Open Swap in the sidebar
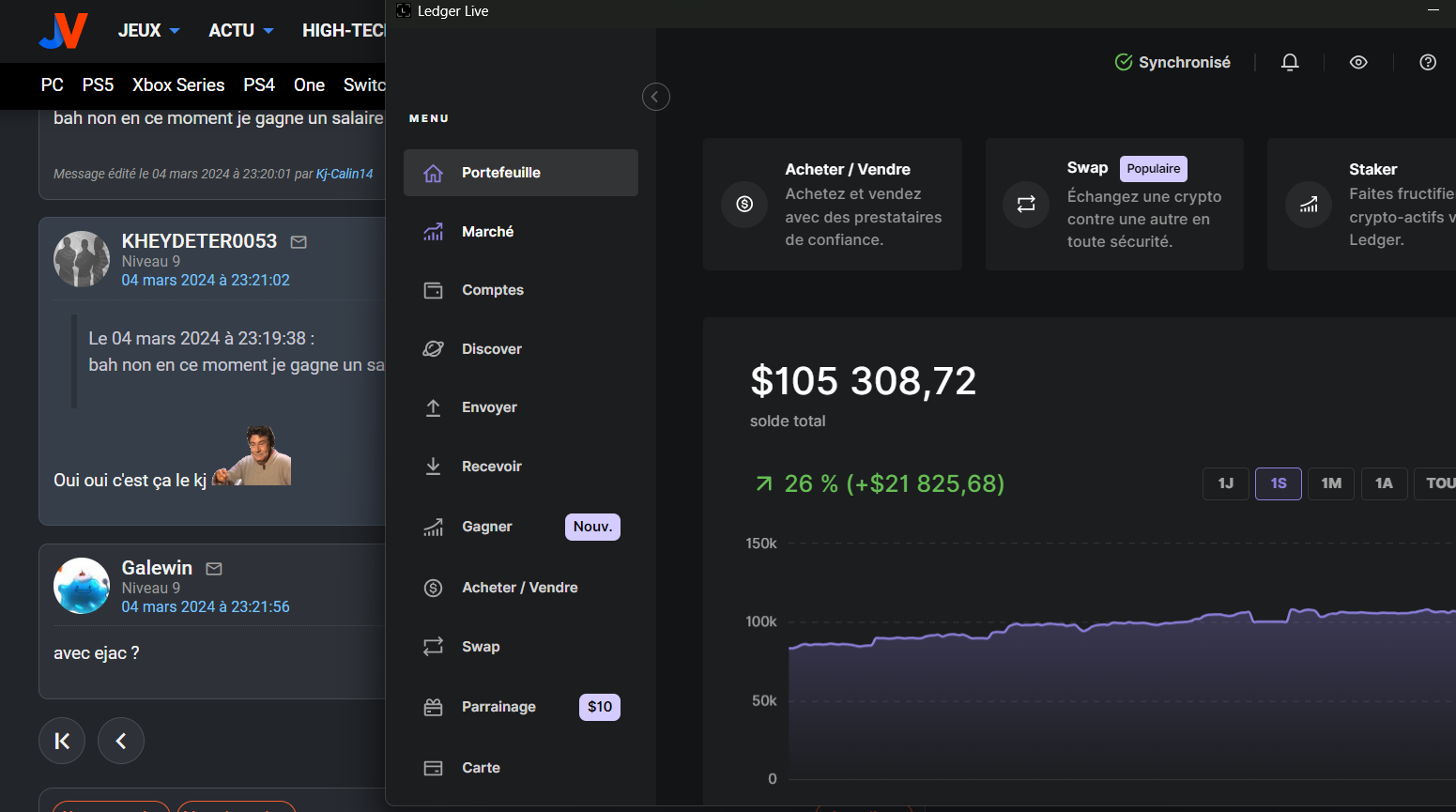This screenshot has height=812, width=1456. coord(521,647)
